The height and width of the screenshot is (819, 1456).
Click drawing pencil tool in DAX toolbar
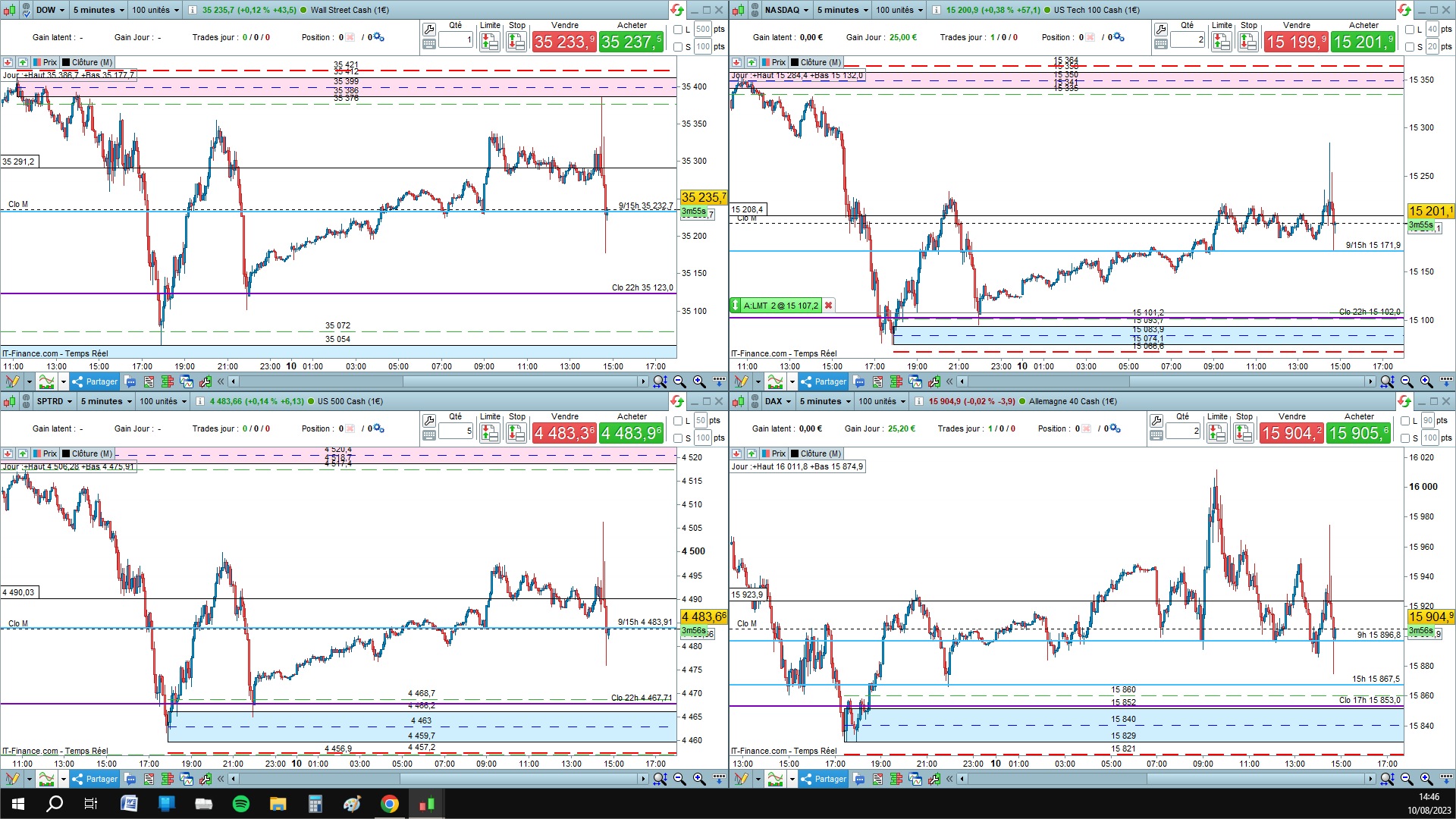pyautogui.click(x=741, y=779)
